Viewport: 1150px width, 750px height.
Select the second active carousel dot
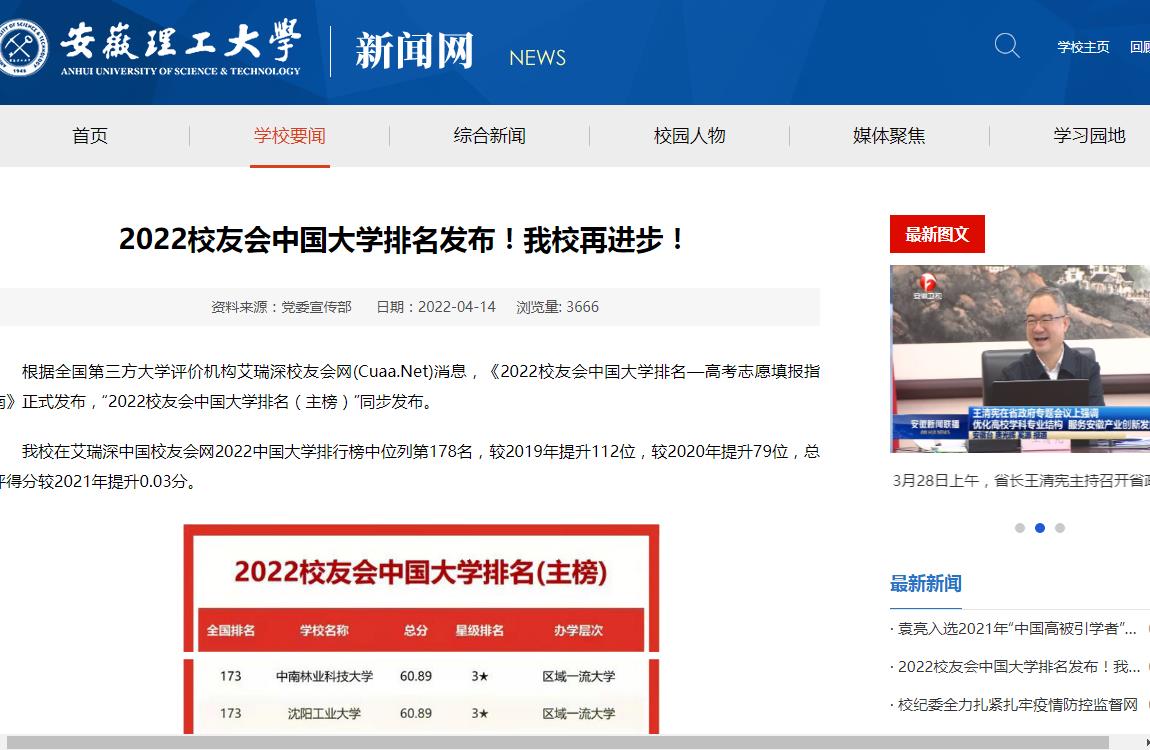[x=1039, y=528]
